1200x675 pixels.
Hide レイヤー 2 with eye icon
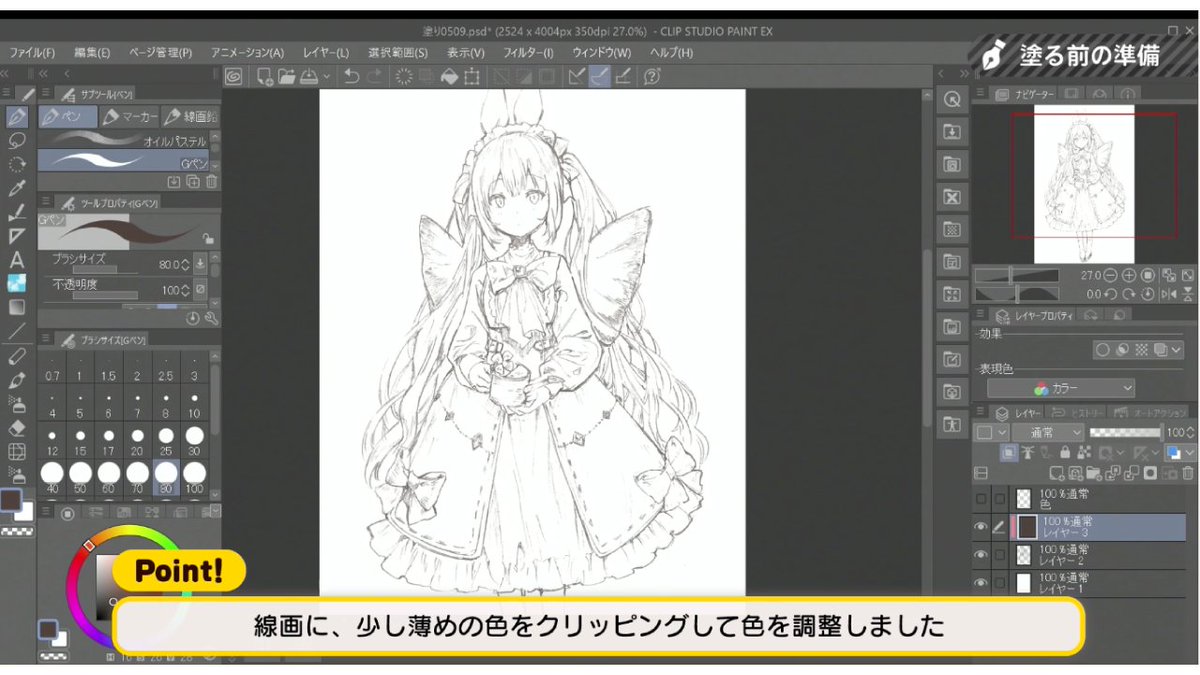(981, 556)
